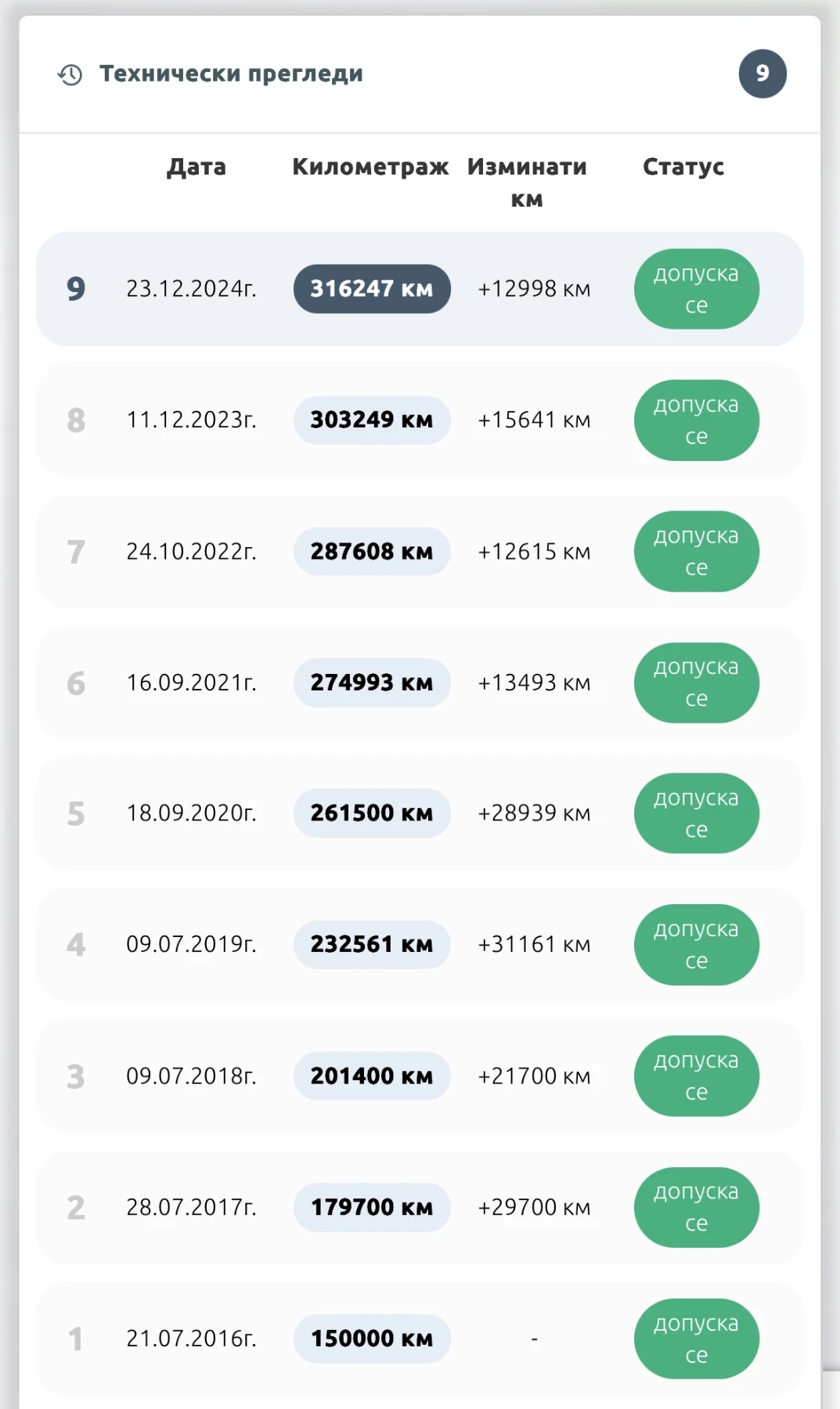This screenshot has width=840, height=1409.
Task: Click status badge for 28.07.2017г. inspection
Action: tap(696, 1207)
